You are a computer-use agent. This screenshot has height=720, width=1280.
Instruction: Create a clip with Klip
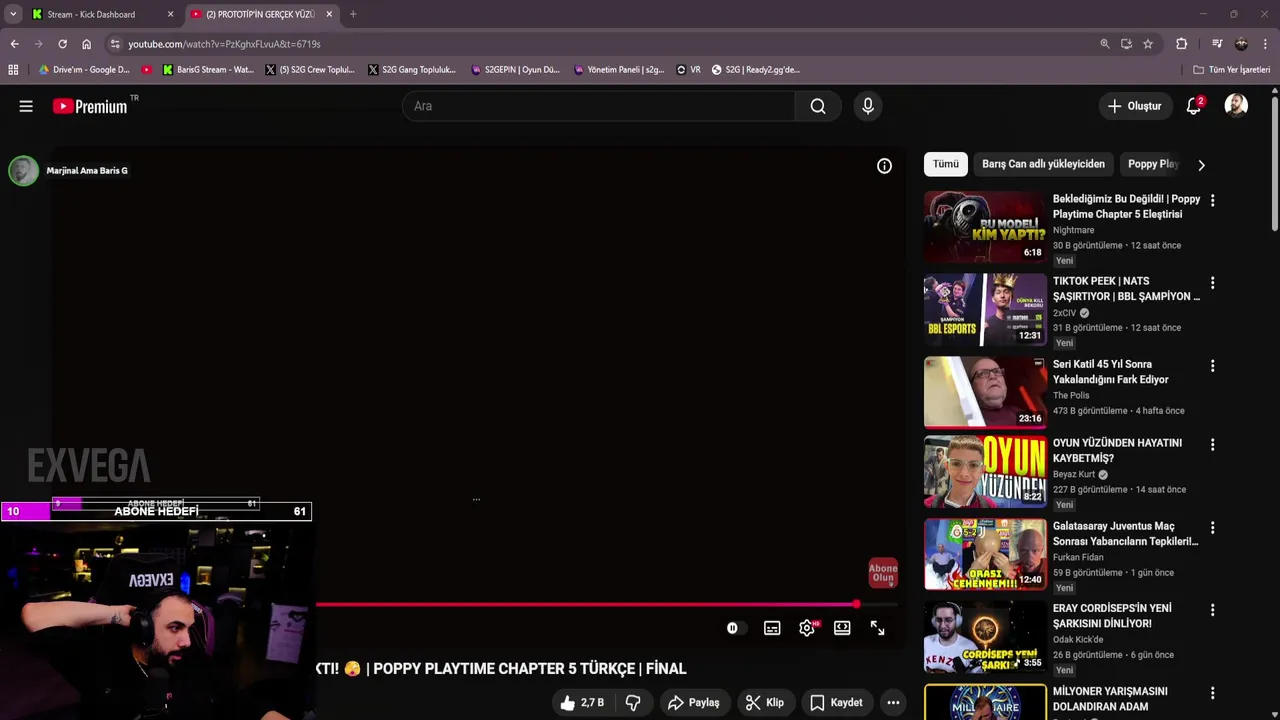765,703
